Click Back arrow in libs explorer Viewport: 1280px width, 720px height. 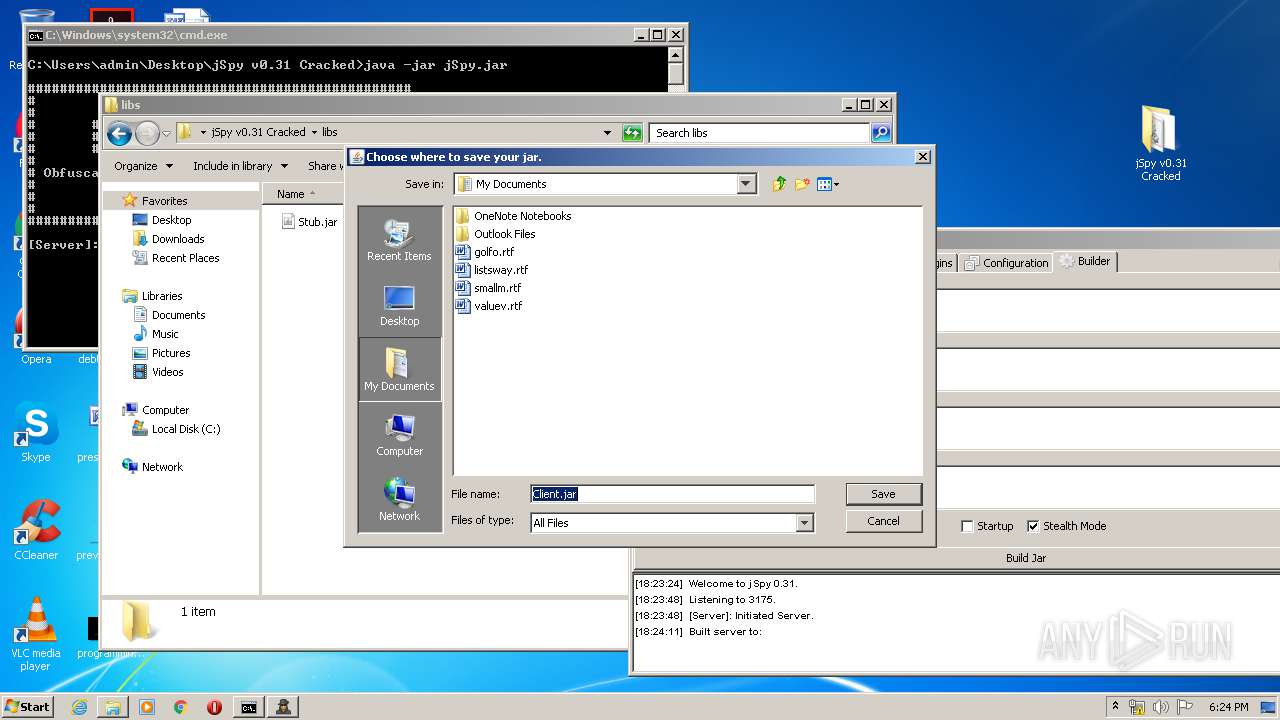[119, 133]
